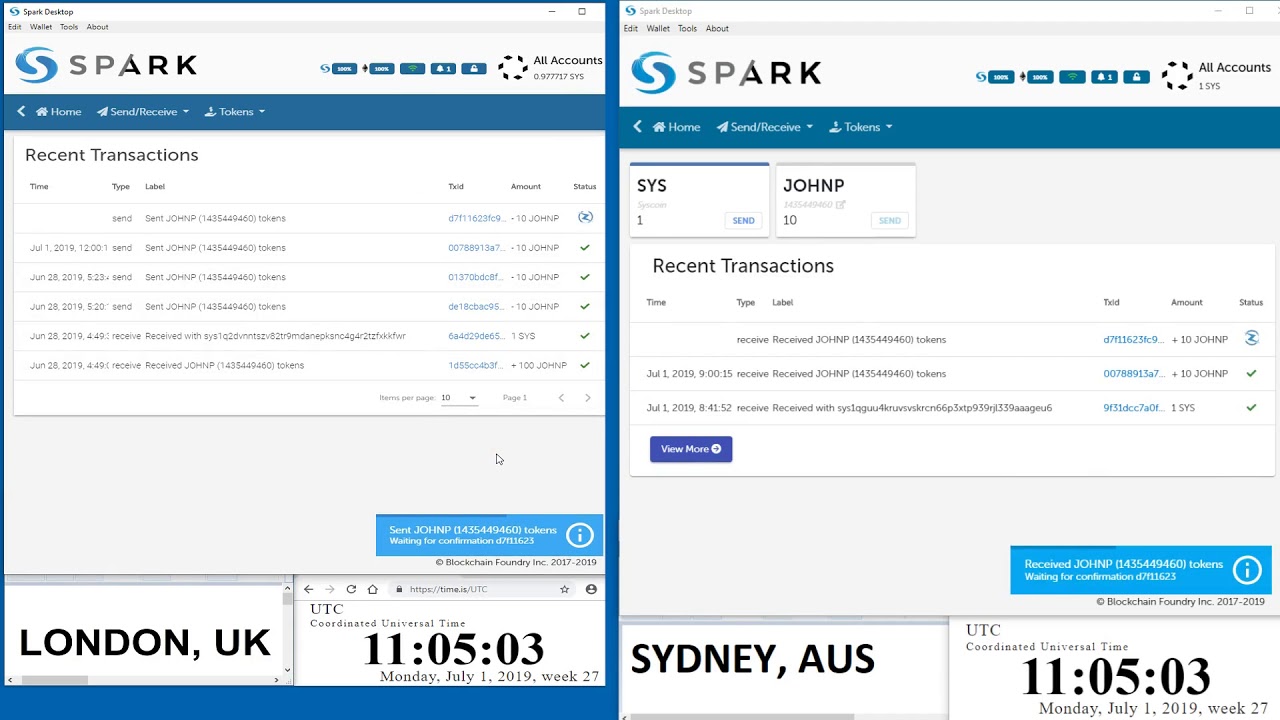Open the Items per page dropdown showing 10

pos(459,398)
